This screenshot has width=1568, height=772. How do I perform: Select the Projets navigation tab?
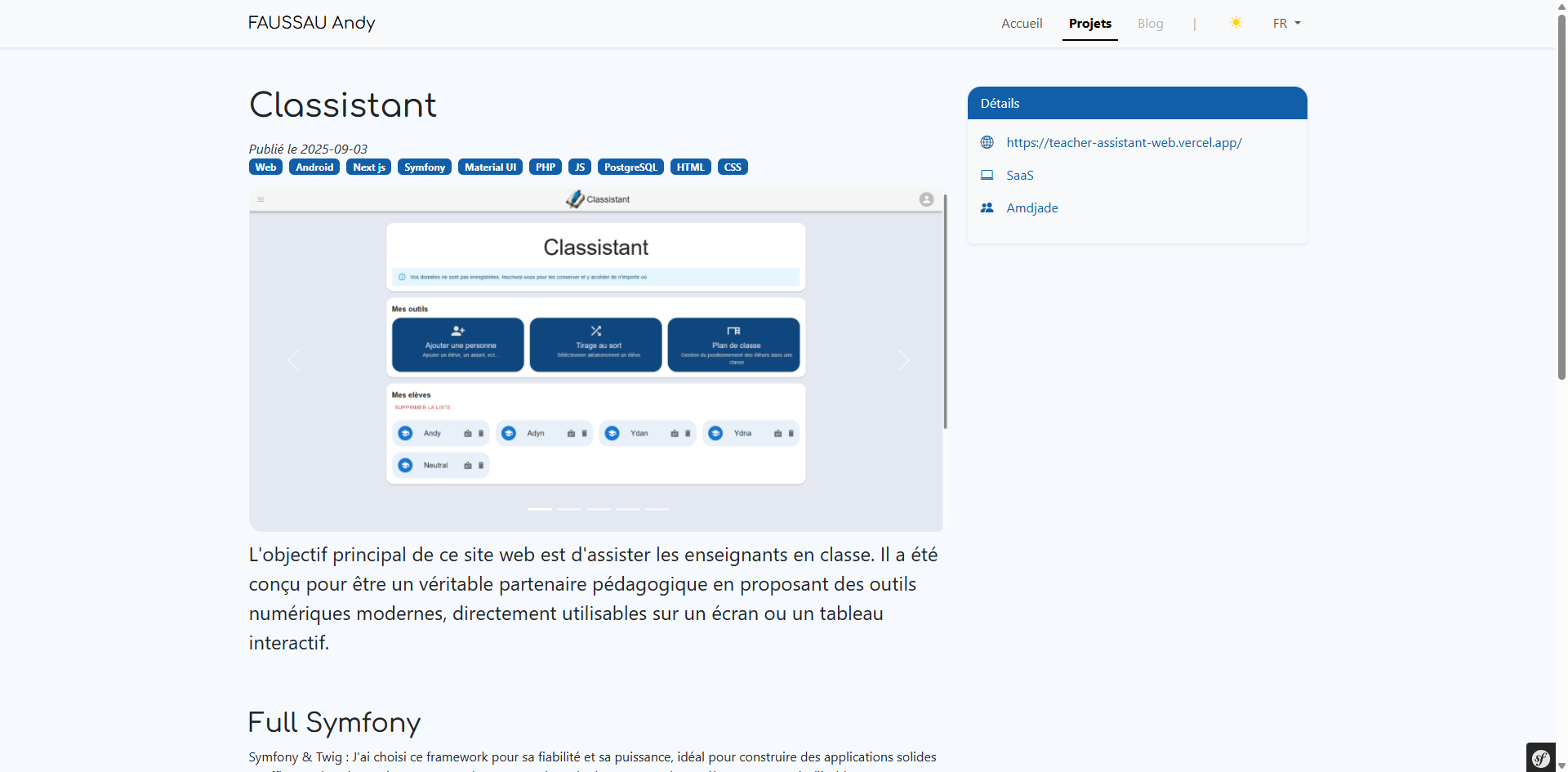pos(1089,24)
